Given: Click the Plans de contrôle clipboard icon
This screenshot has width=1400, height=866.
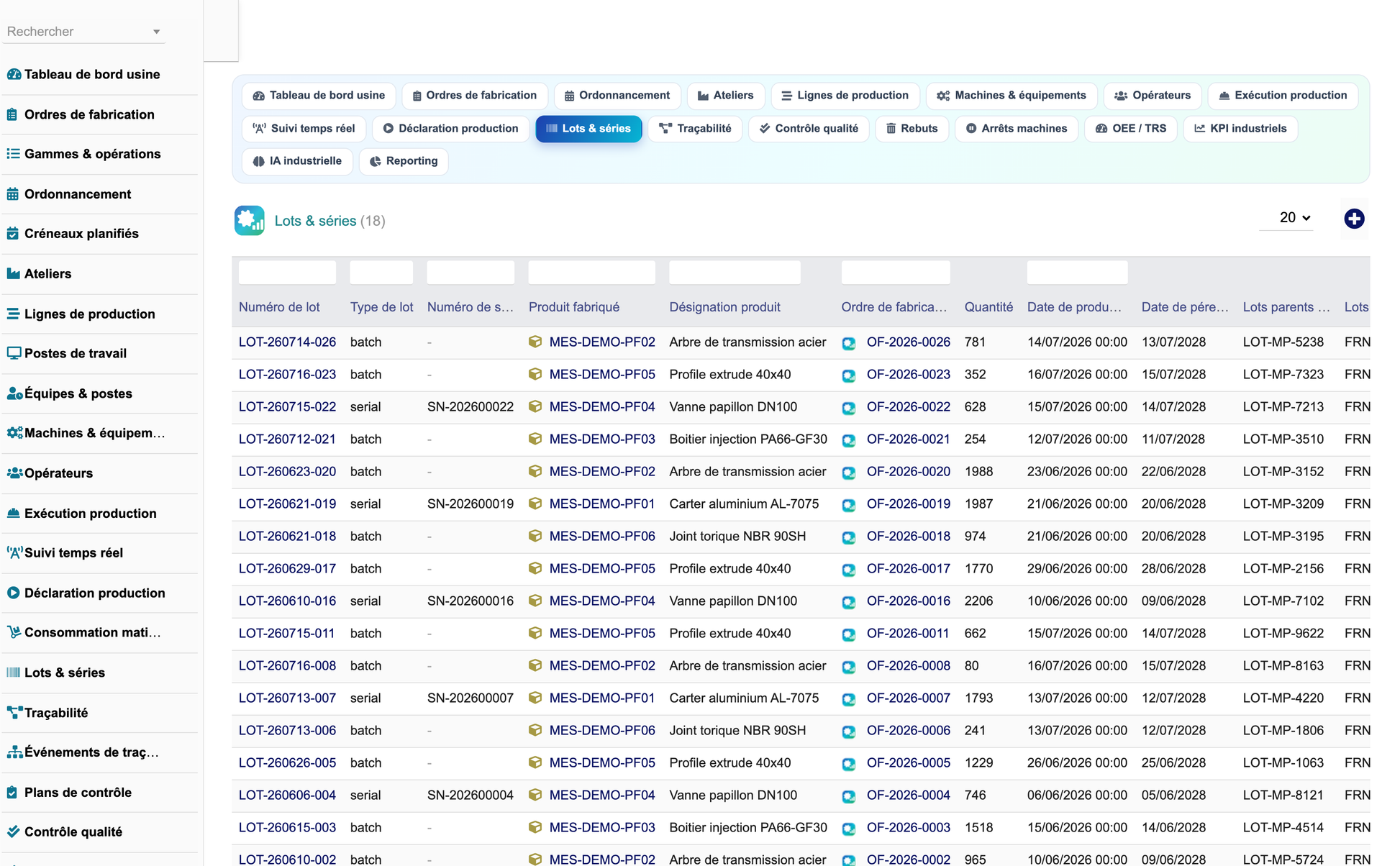Looking at the screenshot, I should 12,792.
